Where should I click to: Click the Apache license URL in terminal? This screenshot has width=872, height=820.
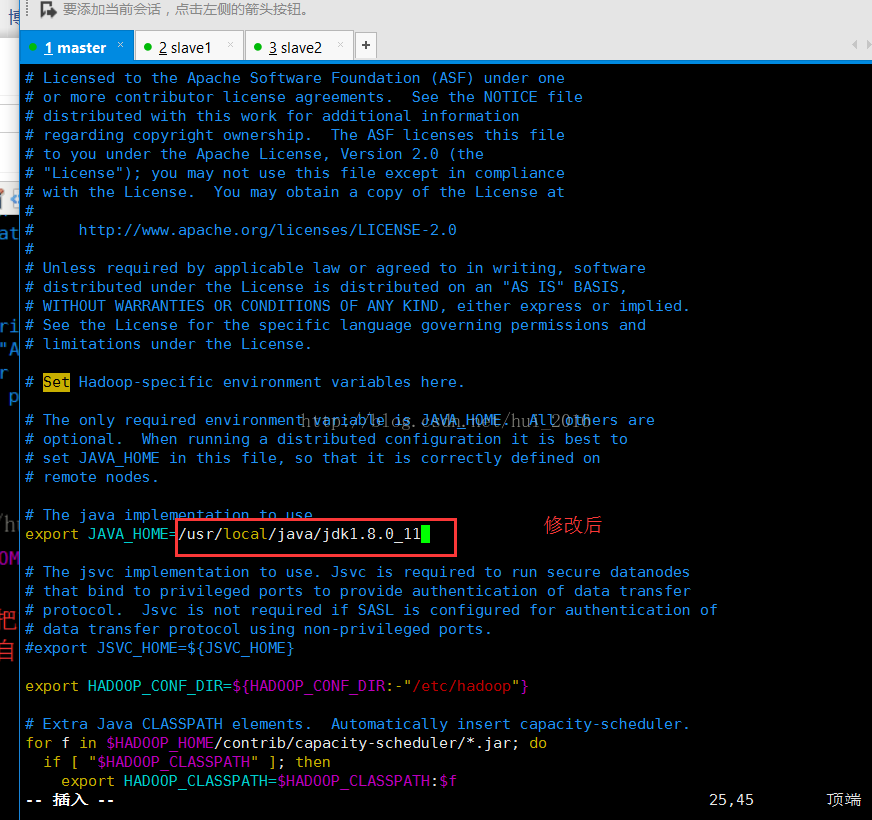coord(267,230)
